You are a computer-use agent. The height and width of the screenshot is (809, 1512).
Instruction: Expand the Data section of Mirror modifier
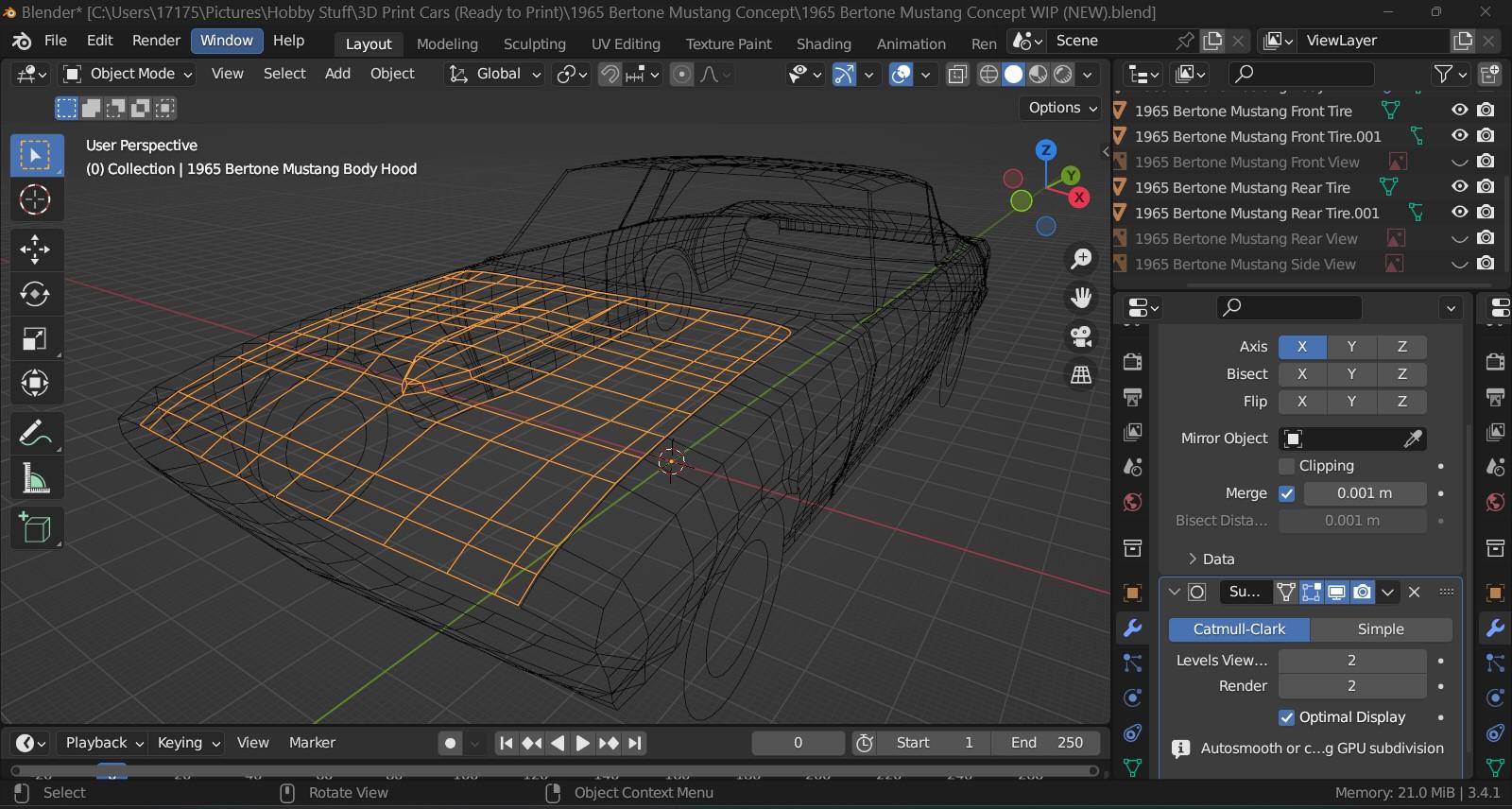point(1211,559)
